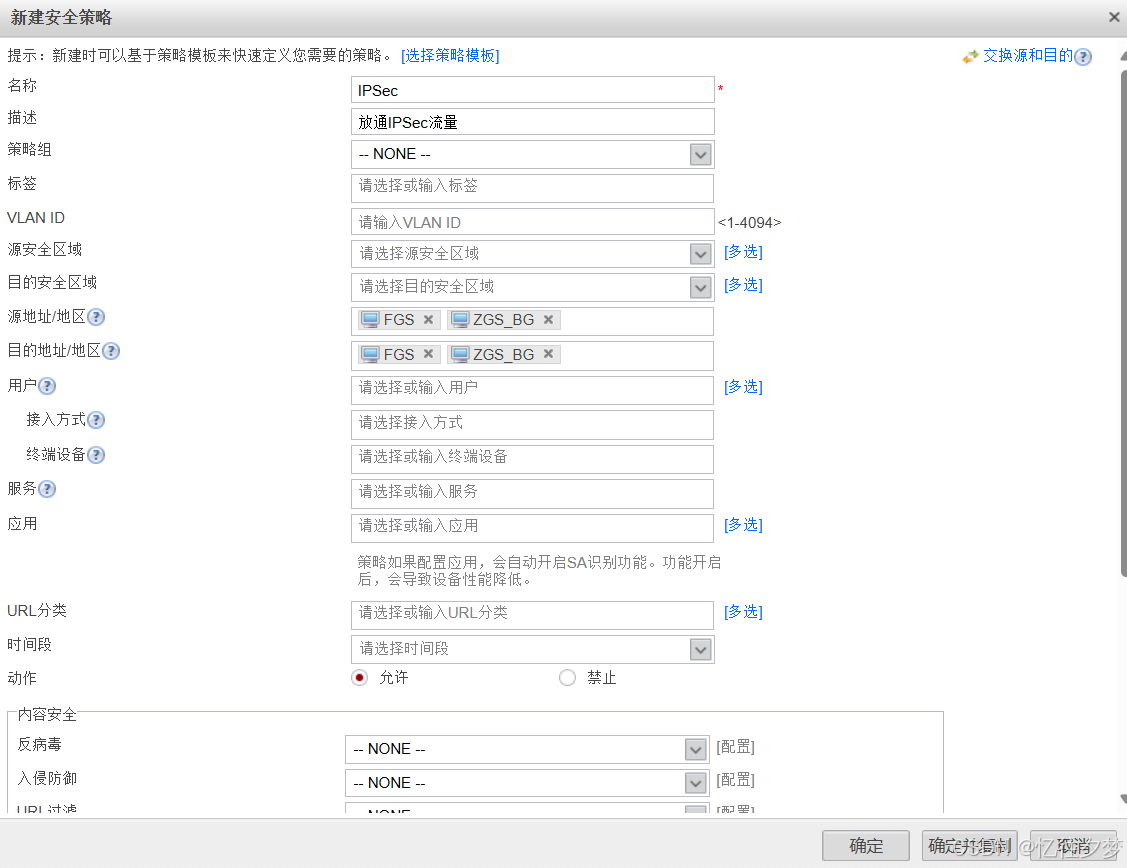Click help icon next to 目的地址/地区
The height and width of the screenshot is (868, 1127).
(111, 351)
